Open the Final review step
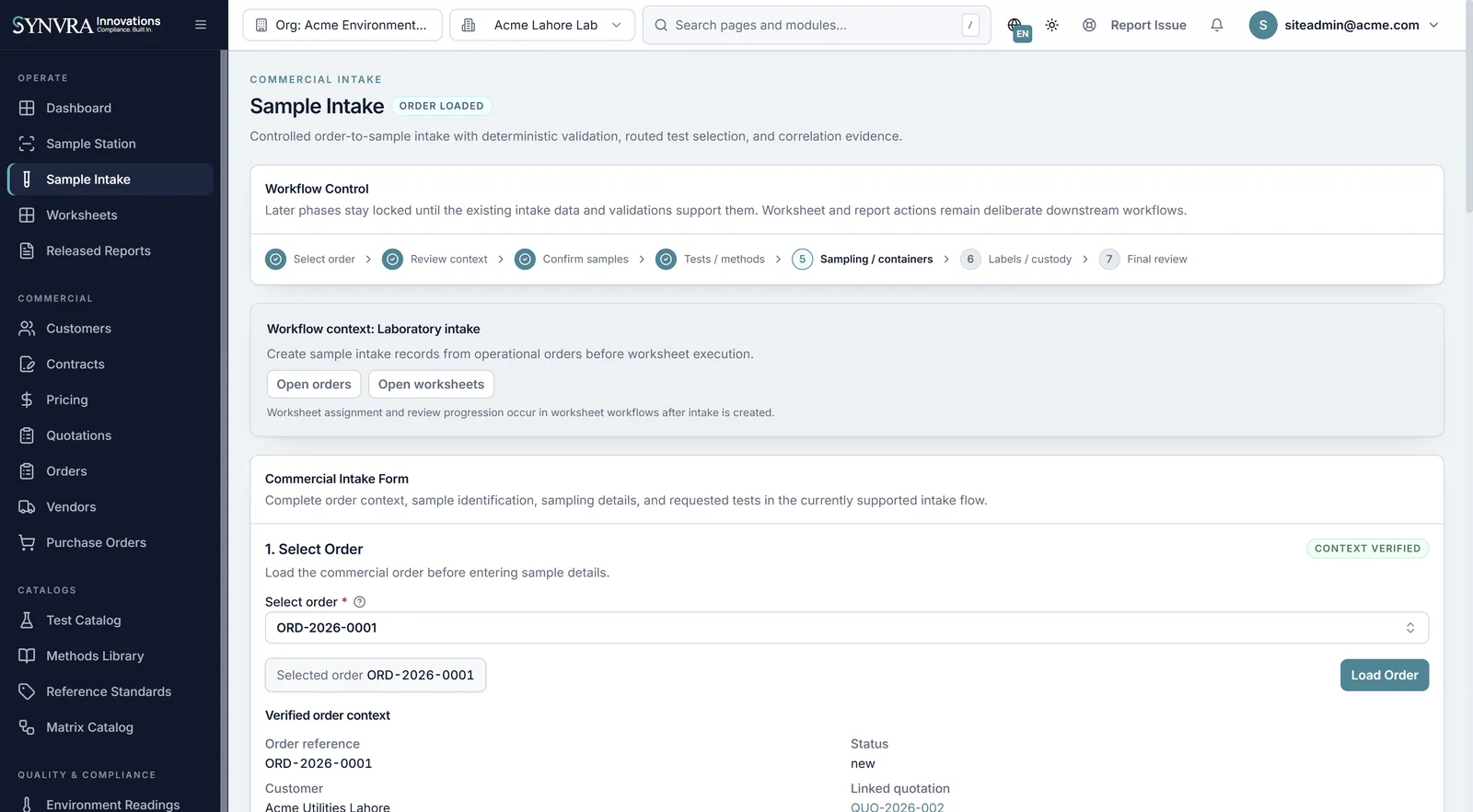Image resolution: width=1473 pixels, height=812 pixels. click(1143, 260)
